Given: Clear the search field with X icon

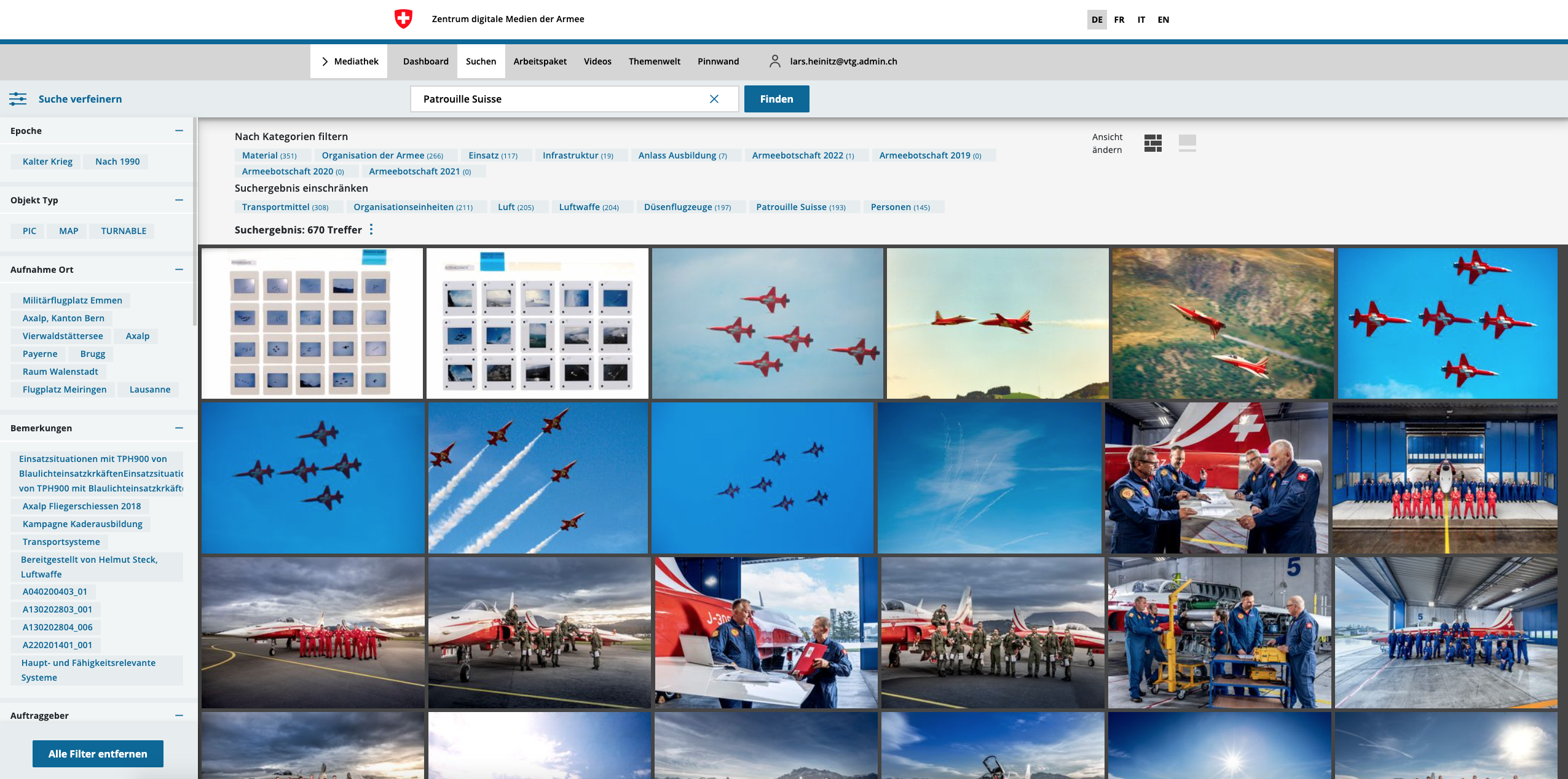Looking at the screenshot, I should click(714, 99).
